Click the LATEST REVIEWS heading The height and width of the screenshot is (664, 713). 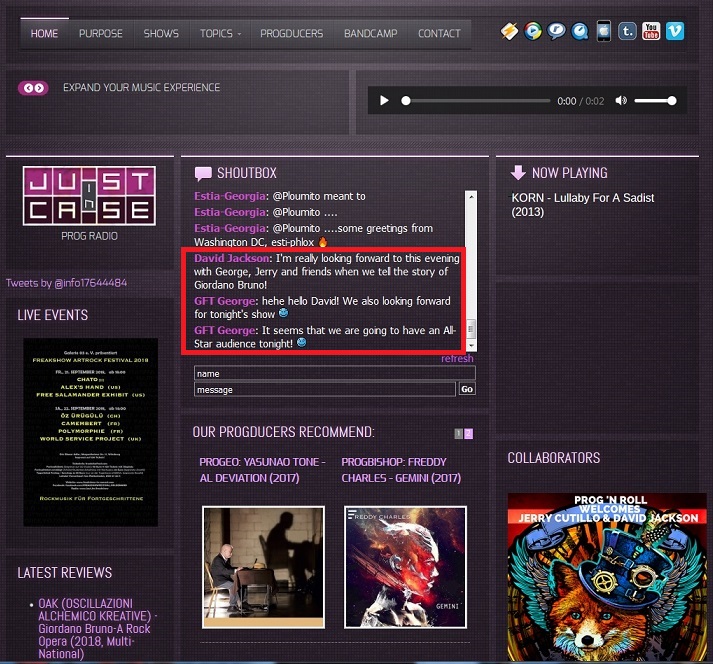(65, 573)
